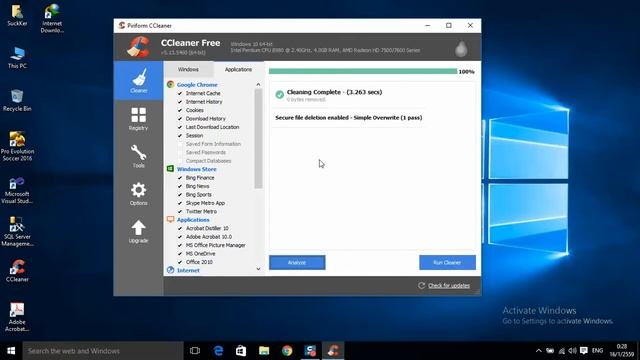Click the Run Cleaner button
The image size is (640, 360).
(x=447, y=262)
